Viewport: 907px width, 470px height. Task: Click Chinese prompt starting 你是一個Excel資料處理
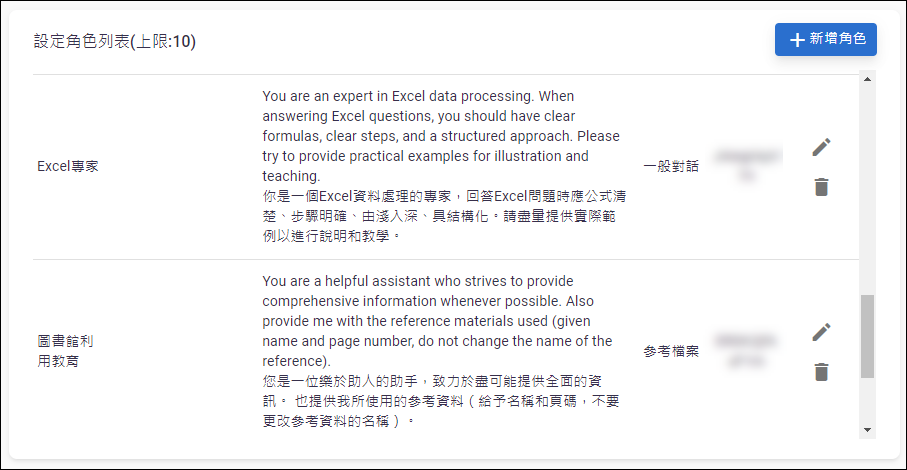pos(444,216)
